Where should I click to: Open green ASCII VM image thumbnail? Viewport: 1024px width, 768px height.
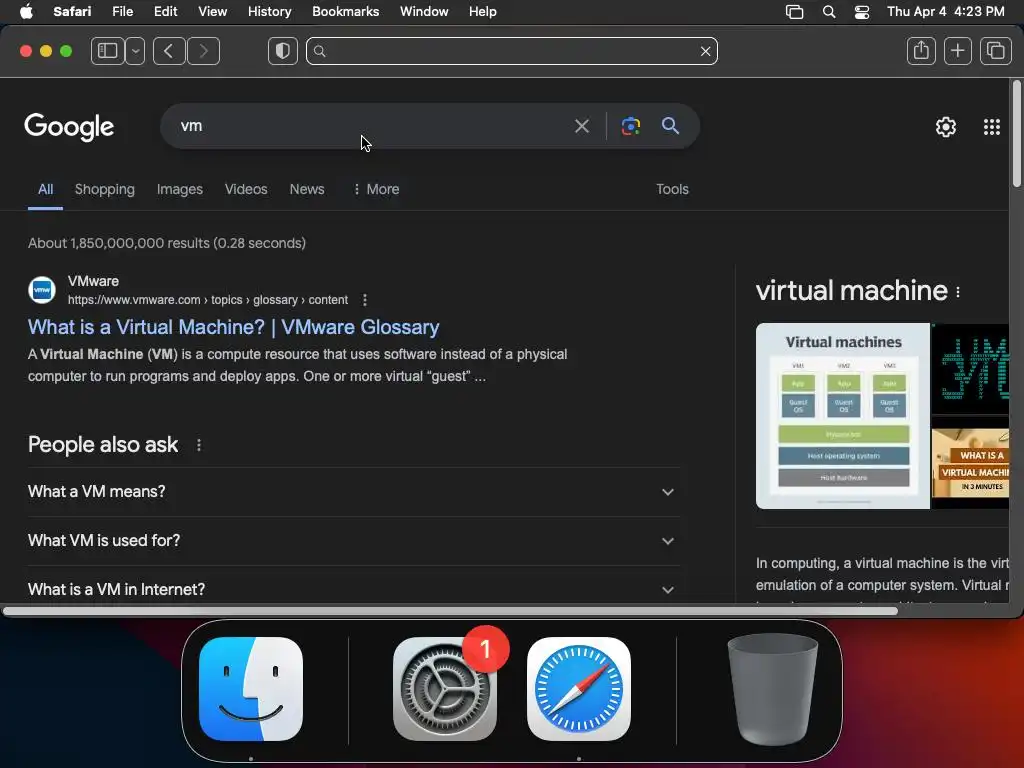[970, 369]
